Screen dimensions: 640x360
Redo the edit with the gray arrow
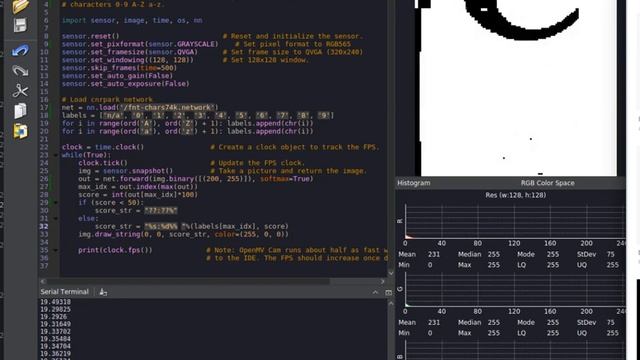click(20, 71)
